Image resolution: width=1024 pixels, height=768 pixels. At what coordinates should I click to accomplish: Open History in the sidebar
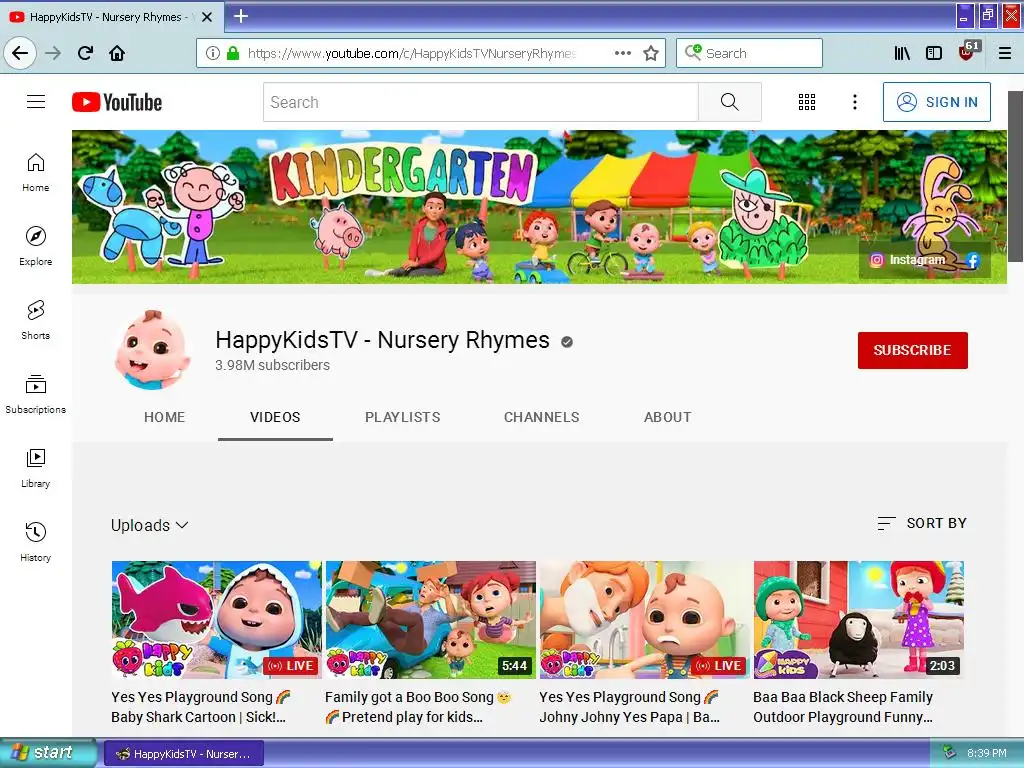[36, 542]
